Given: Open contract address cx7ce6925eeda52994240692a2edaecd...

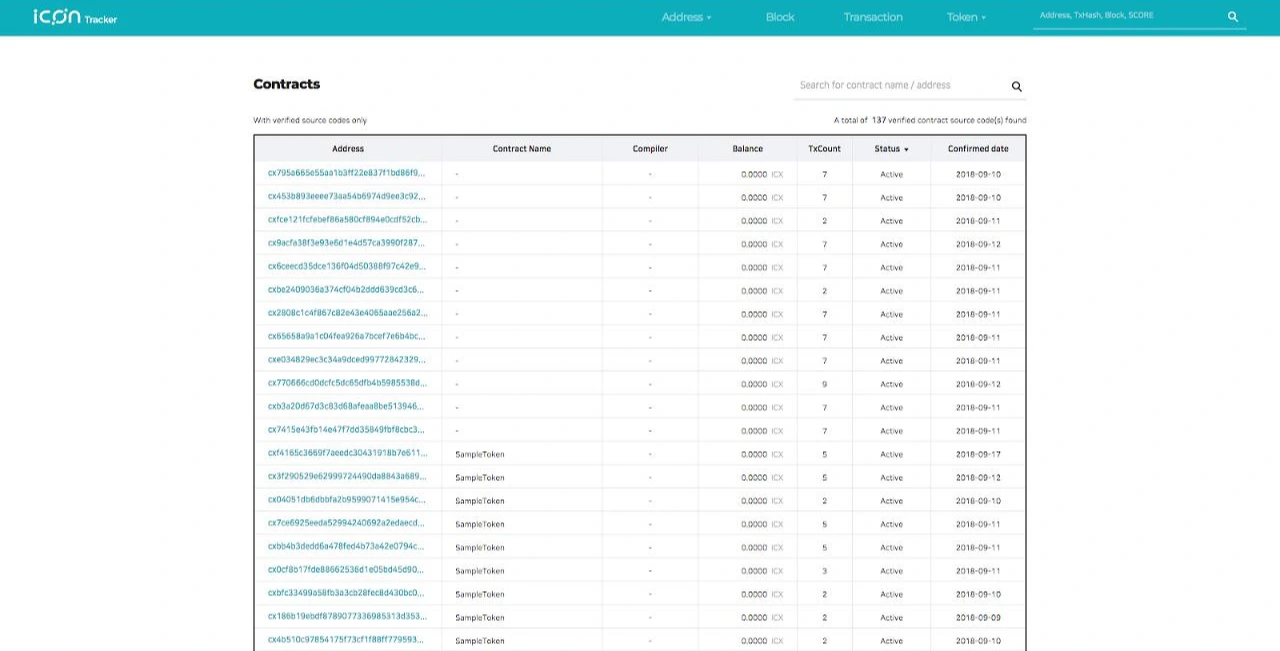Looking at the screenshot, I should click(x=346, y=523).
